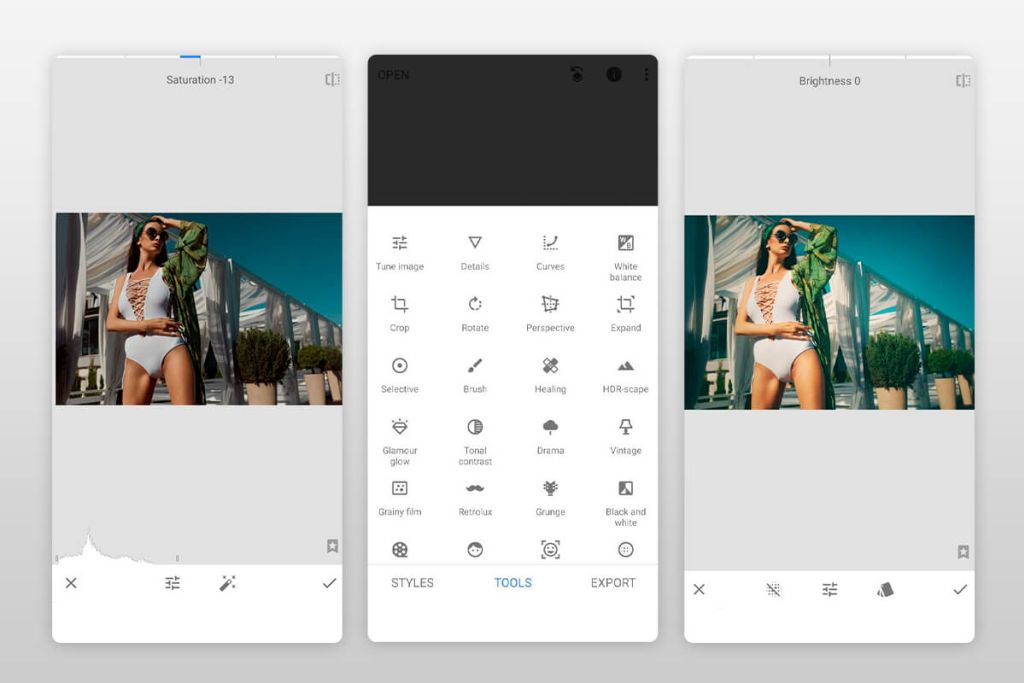Pick the Perspective tool
Viewport: 1024px width, 683px height.
(550, 304)
